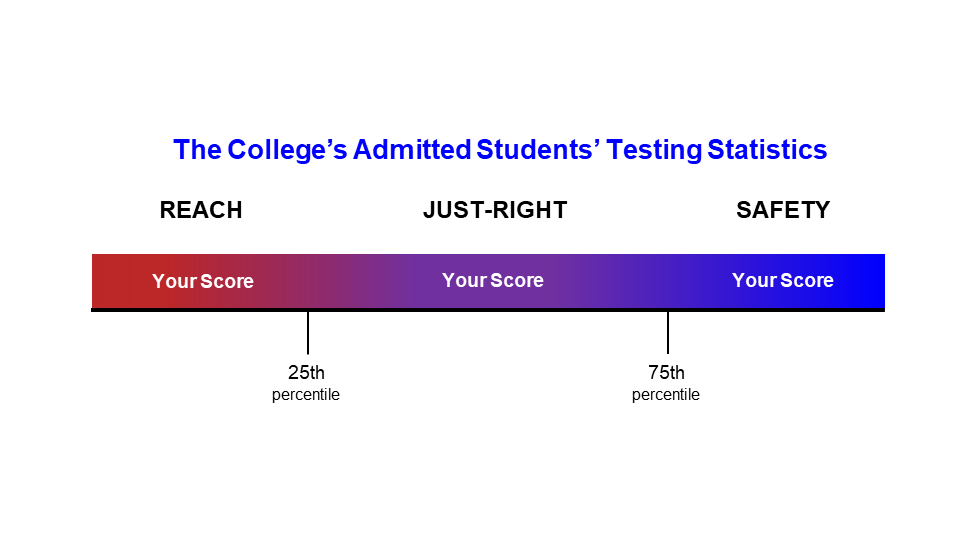Click Your Score in the purple middle section
Screen dimensions: 960x540
click(493, 280)
